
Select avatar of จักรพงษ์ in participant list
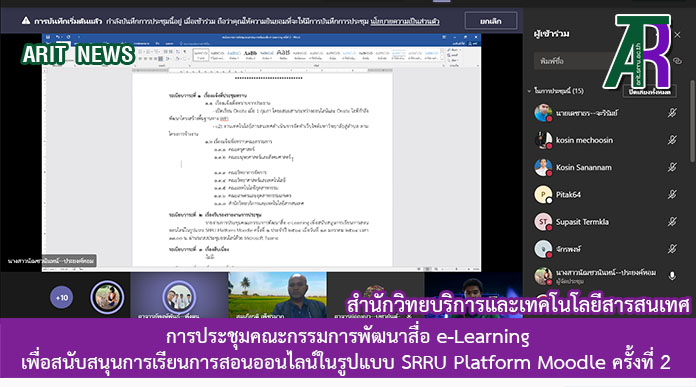click(543, 249)
